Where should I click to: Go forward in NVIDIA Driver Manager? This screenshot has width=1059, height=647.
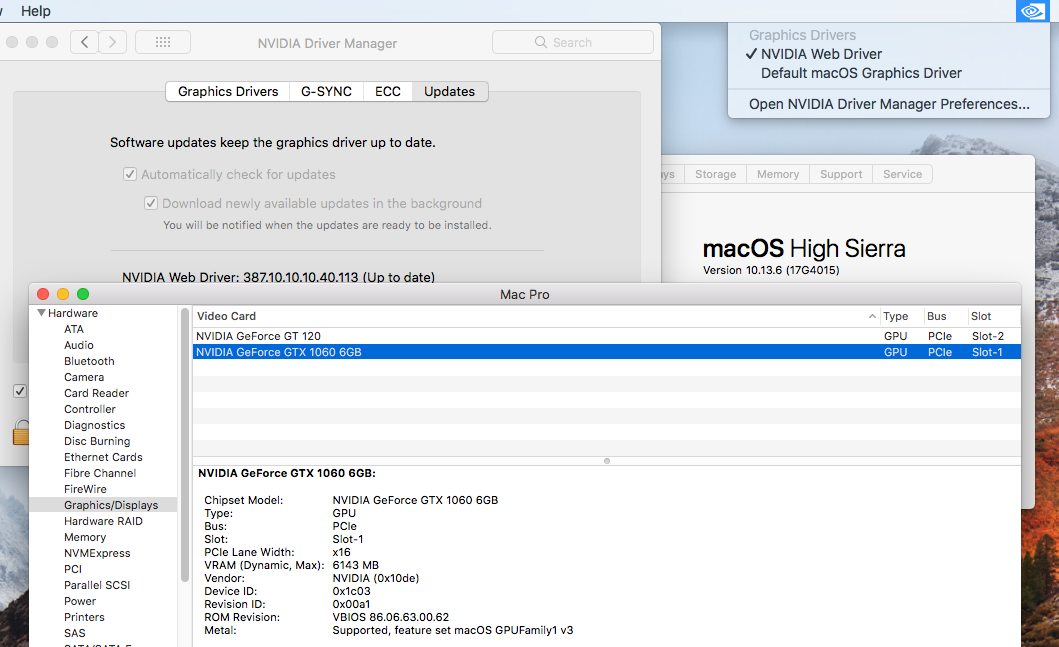pos(113,42)
